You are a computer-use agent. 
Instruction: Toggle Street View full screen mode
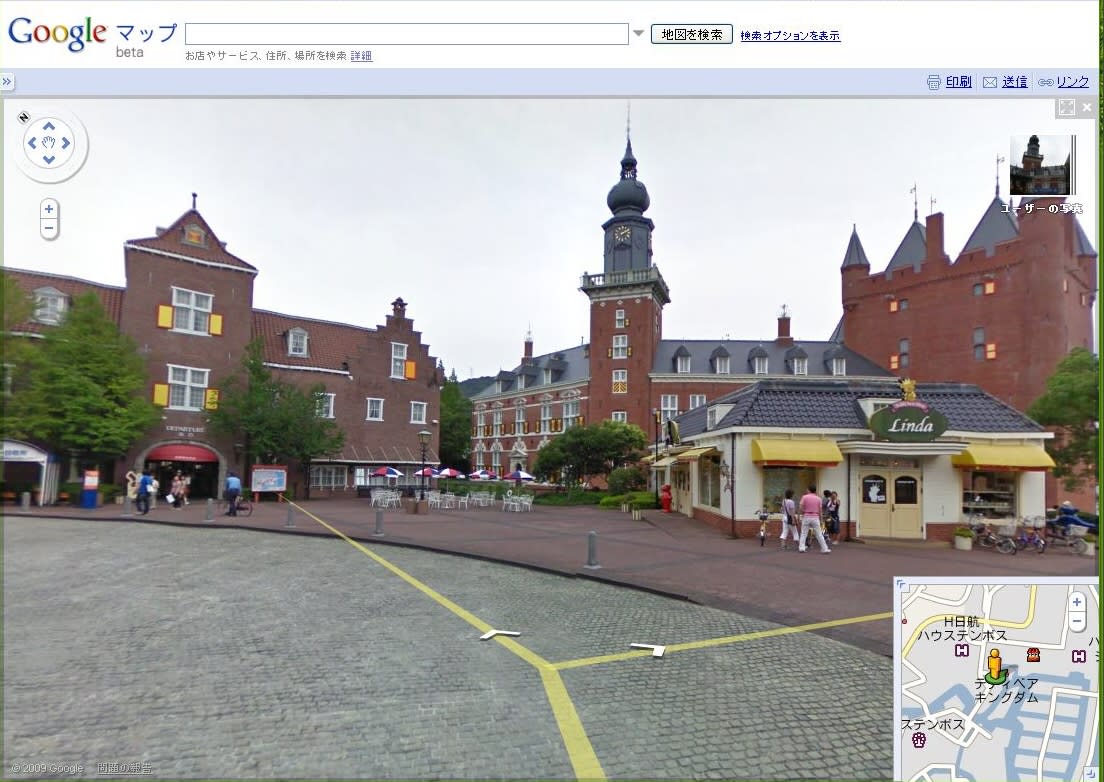coord(1066,107)
